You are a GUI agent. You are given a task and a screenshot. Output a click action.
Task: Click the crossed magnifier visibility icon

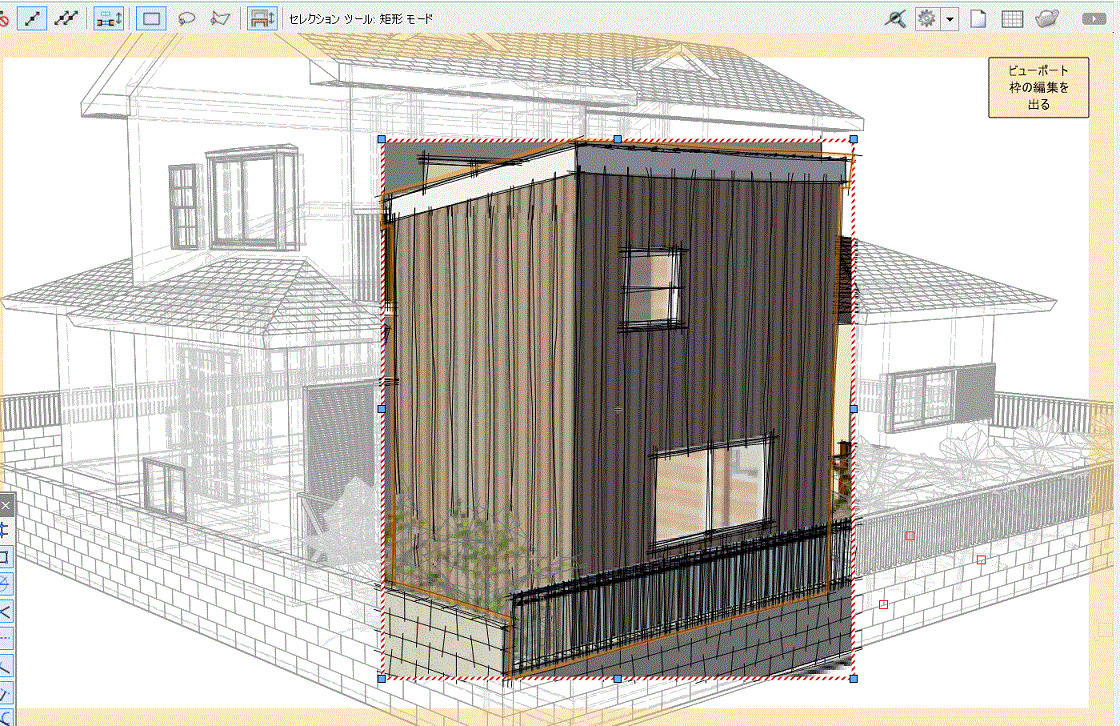pyautogui.click(x=898, y=19)
